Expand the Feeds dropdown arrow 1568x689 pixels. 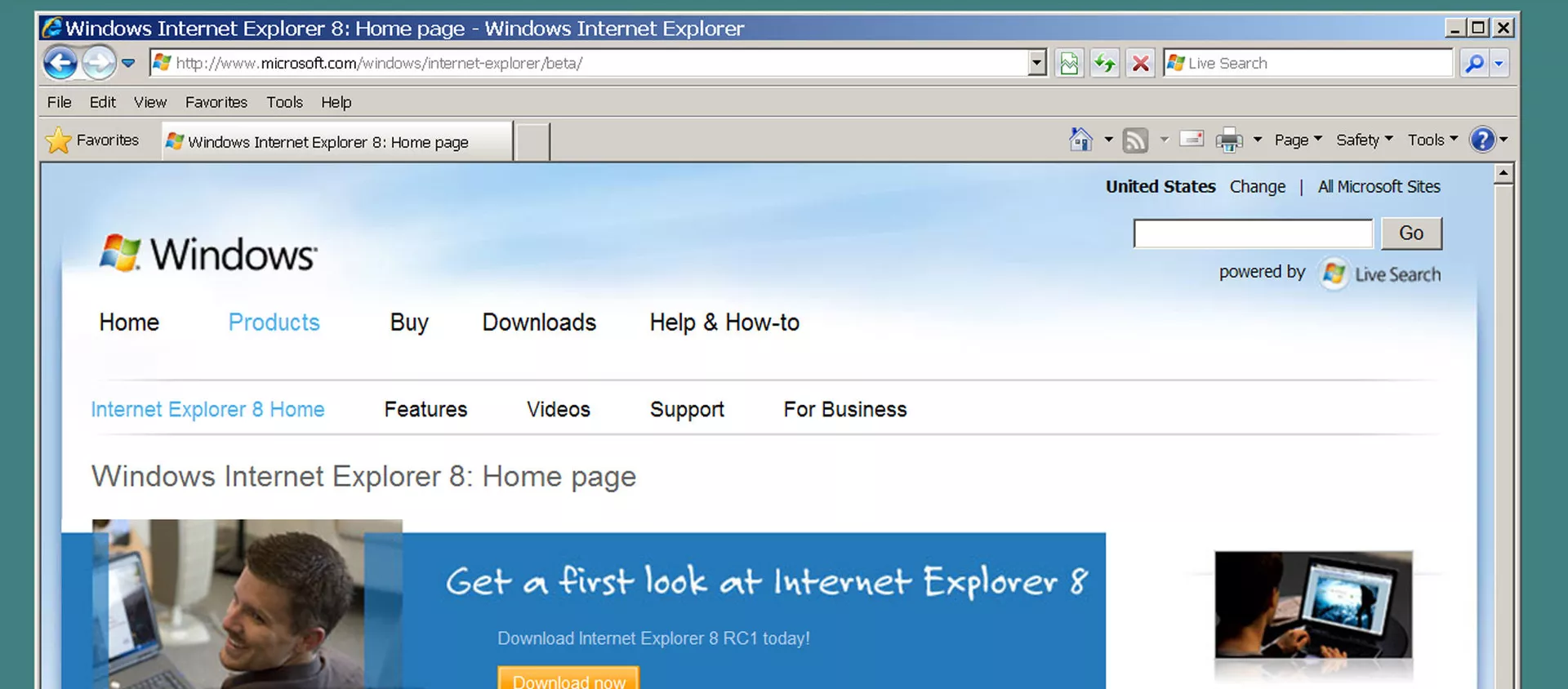point(1165,140)
